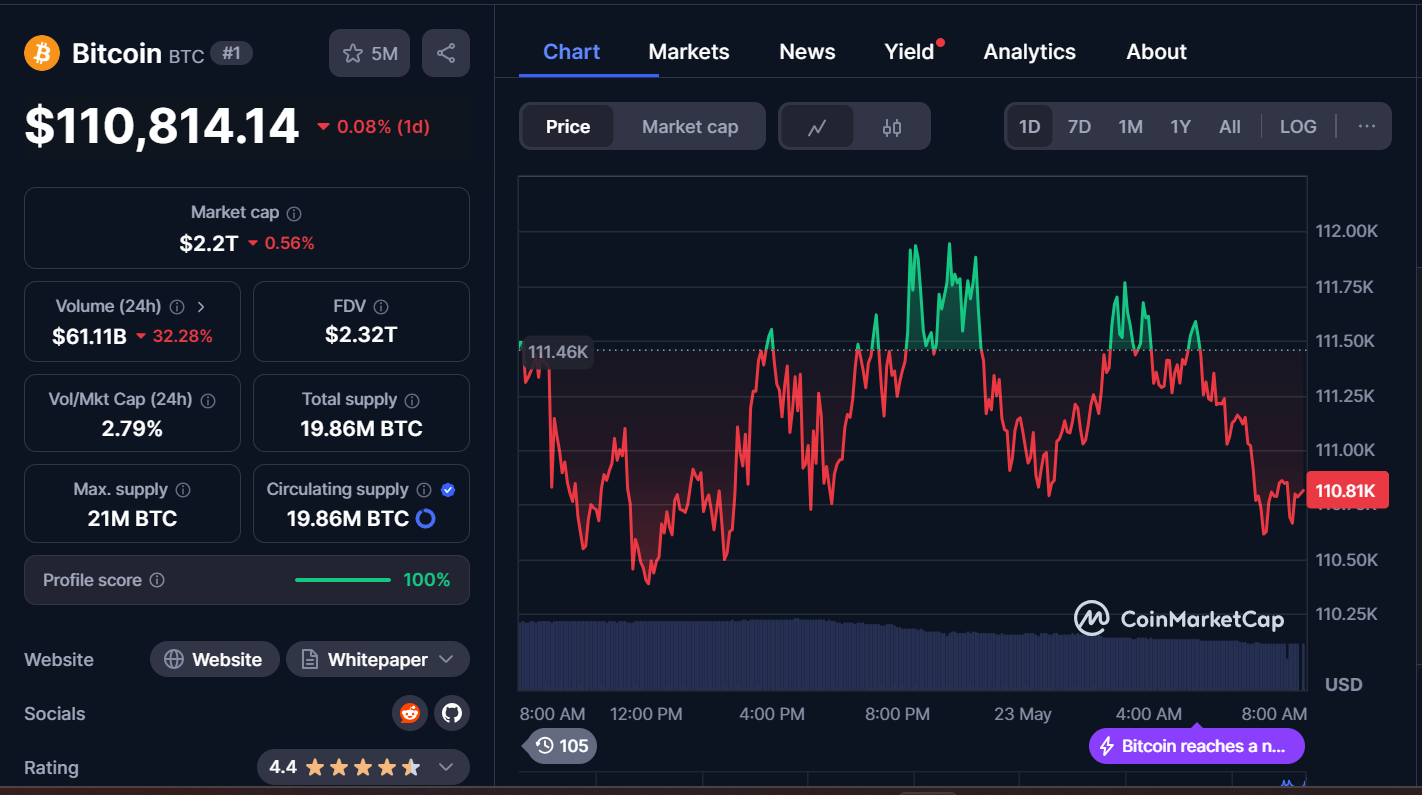
Task: Click the volume bars area in chart
Action: (912, 657)
